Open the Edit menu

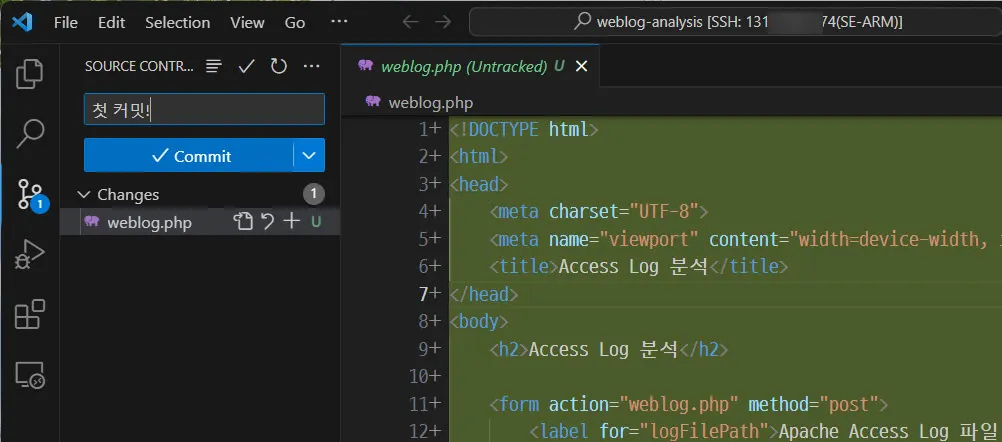coord(111,22)
